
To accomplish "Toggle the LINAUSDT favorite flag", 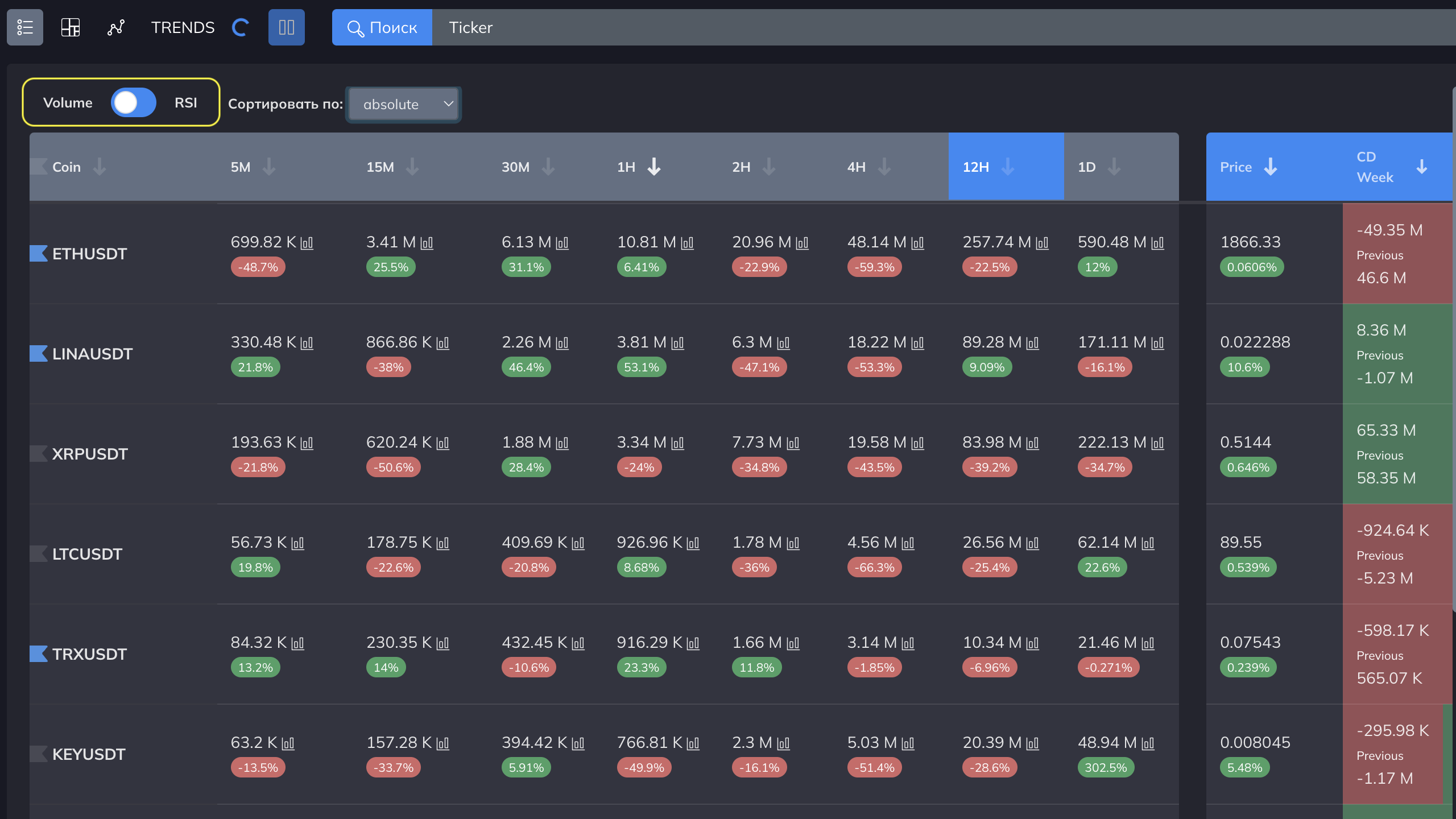I will [39, 353].
